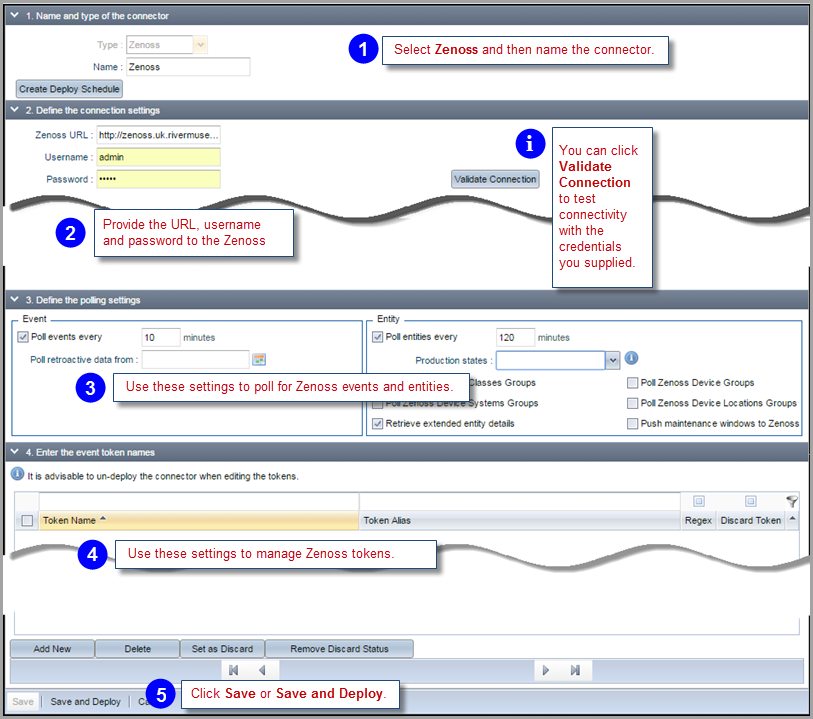813x719 pixels.
Task: Click the Token Alias column header
Action: 520,520
